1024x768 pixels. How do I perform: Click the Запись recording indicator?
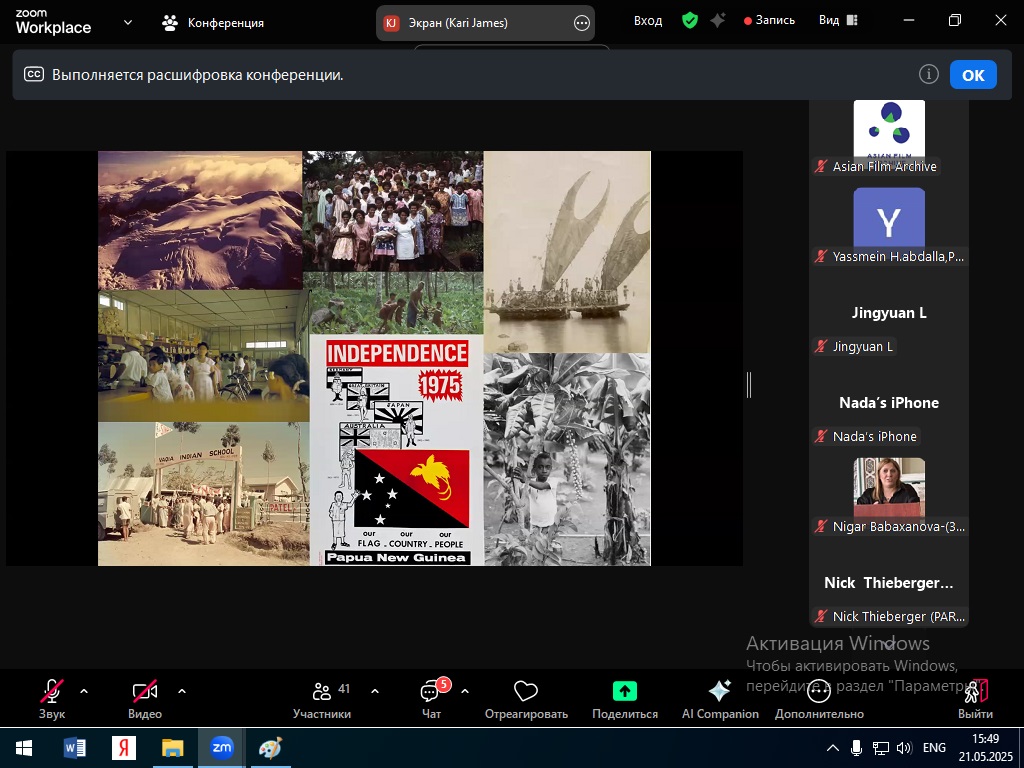point(769,20)
